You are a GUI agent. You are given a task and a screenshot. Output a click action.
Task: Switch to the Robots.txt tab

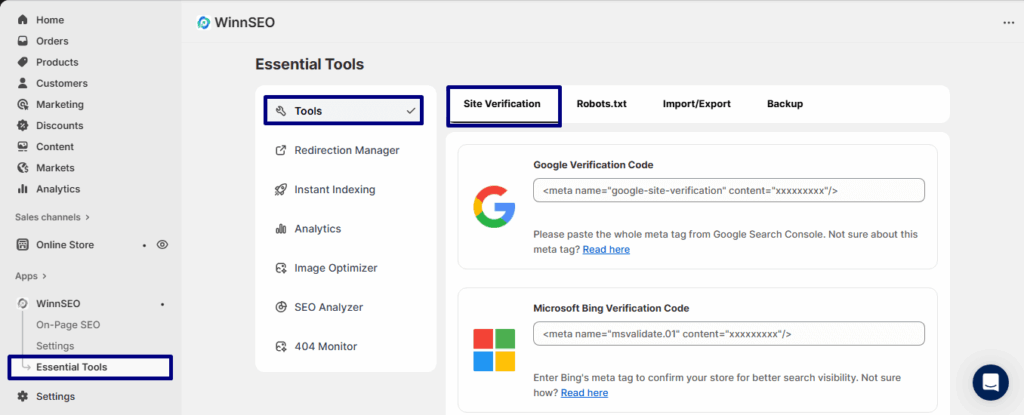[x=601, y=104]
